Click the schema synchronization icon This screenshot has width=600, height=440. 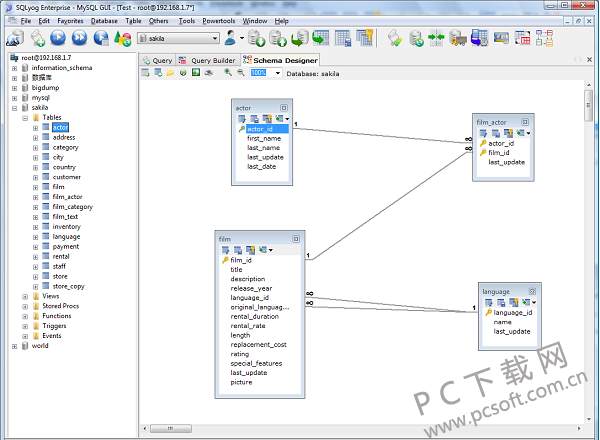click(x=436, y=38)
